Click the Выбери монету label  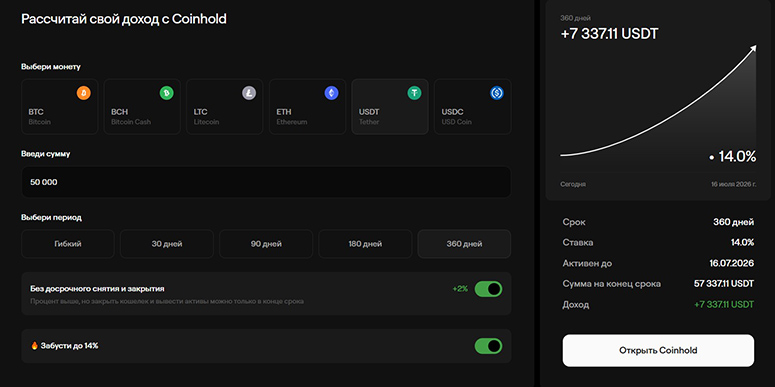coord(51,66)
